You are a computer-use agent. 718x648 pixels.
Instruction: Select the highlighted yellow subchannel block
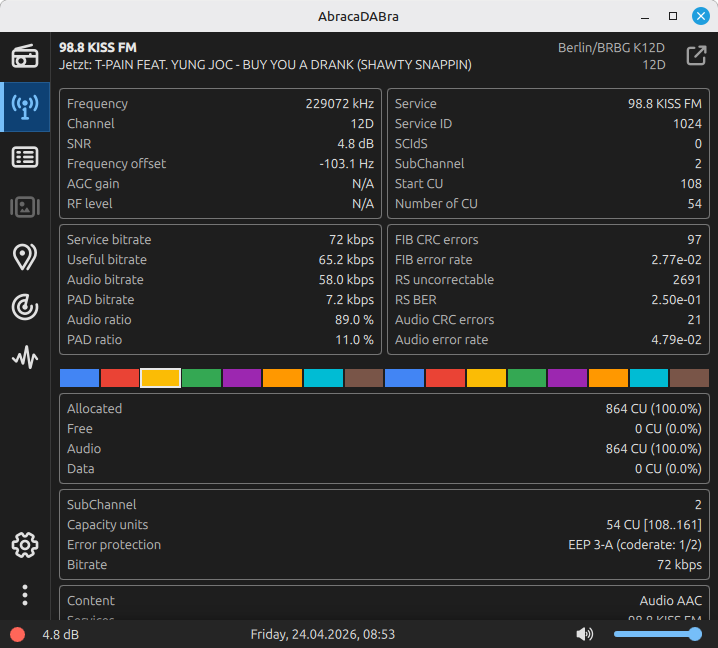click(160, 378)
